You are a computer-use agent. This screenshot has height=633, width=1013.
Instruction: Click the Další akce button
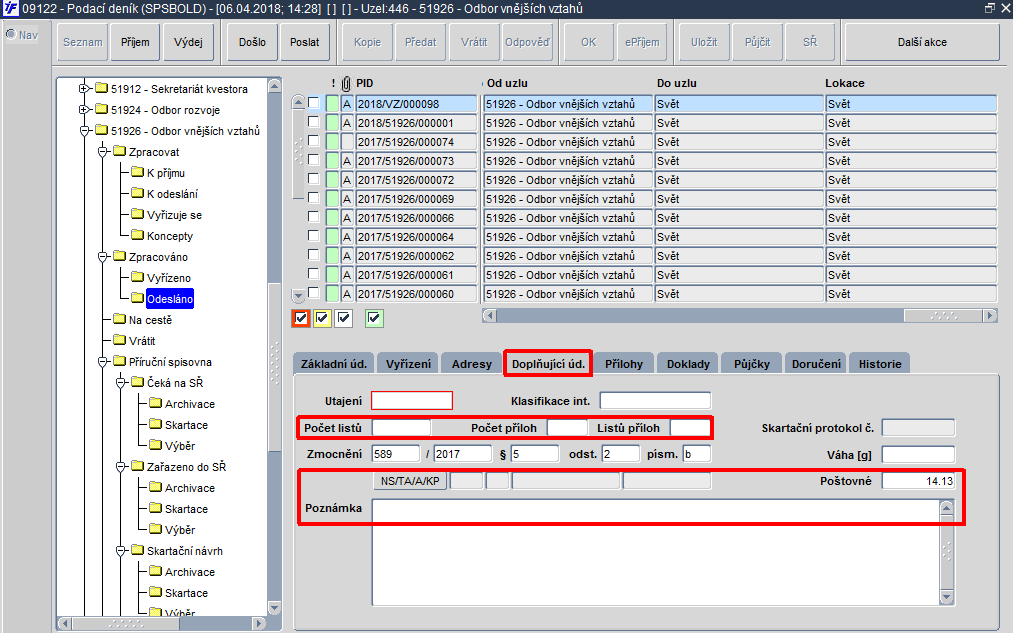(922, 42)
